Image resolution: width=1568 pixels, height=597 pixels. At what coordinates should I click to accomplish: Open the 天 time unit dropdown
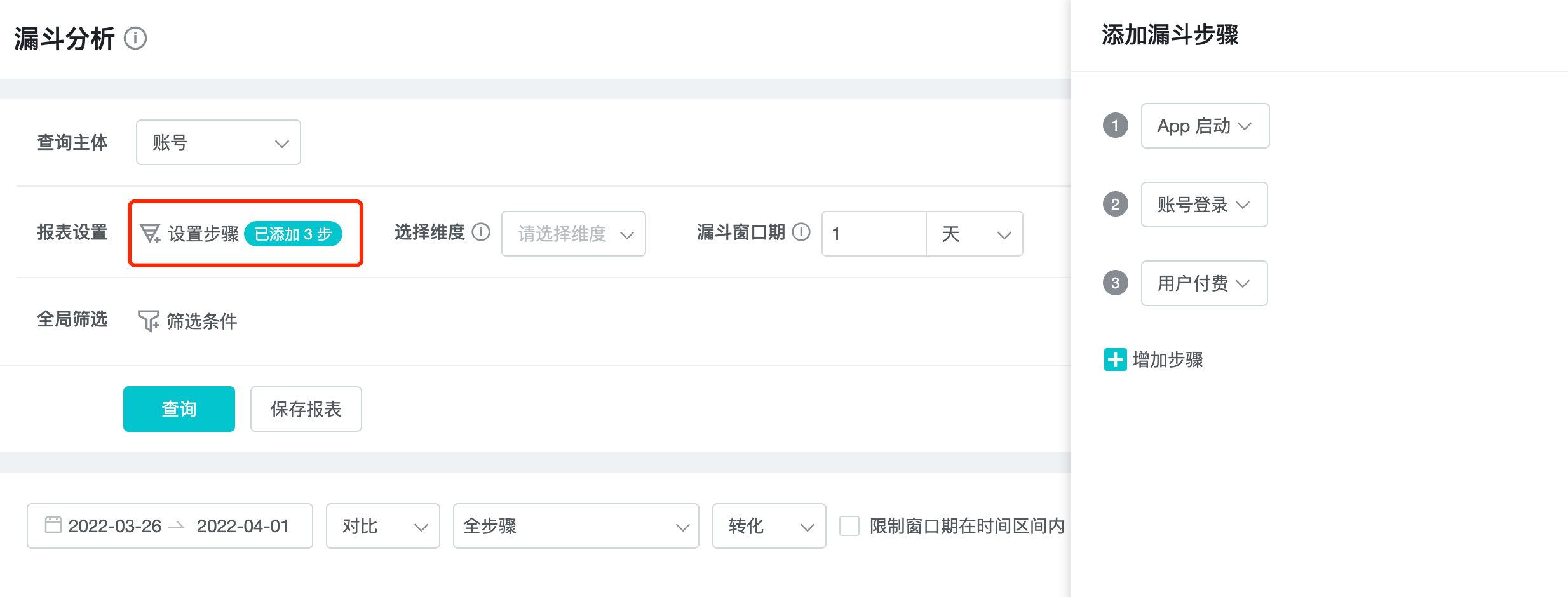tap(975, 234)
